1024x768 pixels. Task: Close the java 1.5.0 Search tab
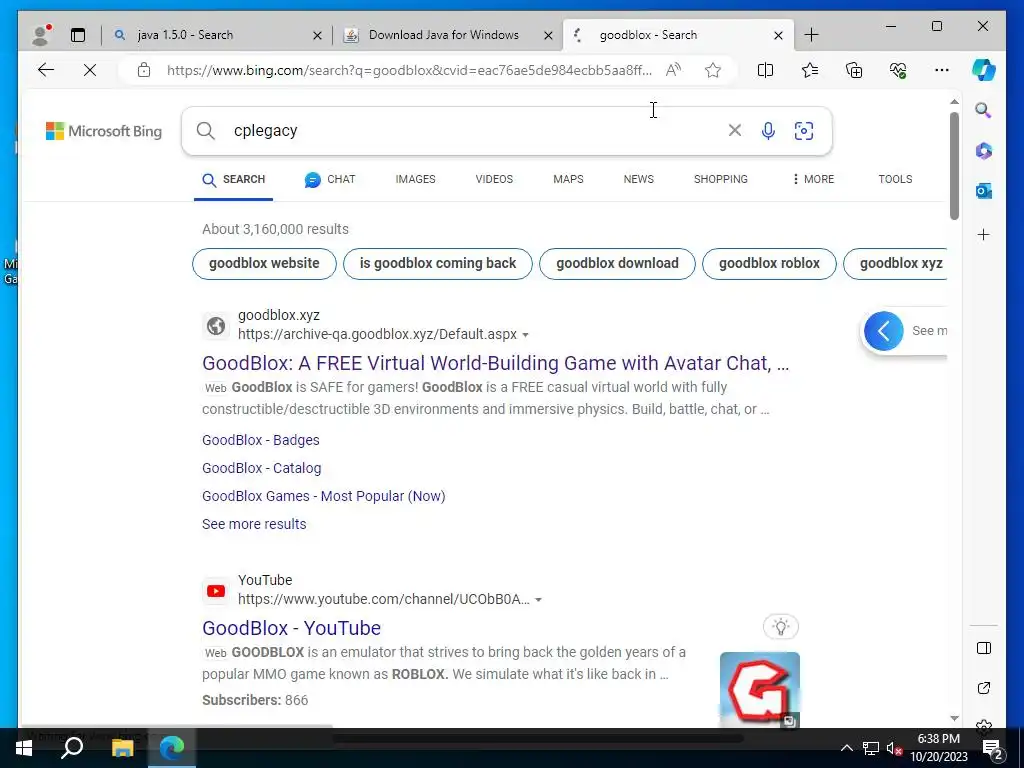pyautogui.click(x=317, y=35)
